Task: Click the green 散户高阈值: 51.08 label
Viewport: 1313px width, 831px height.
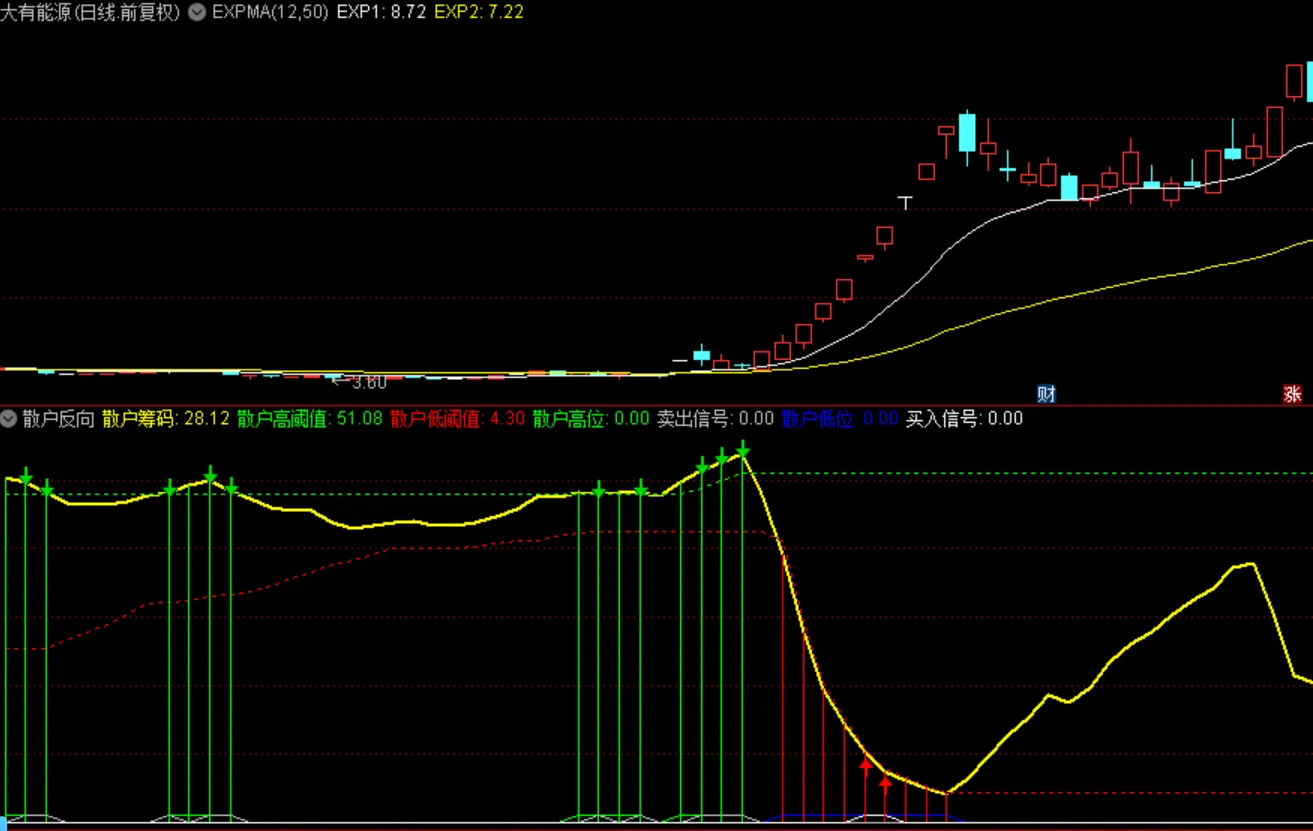Action: click(x=310, y=419)
